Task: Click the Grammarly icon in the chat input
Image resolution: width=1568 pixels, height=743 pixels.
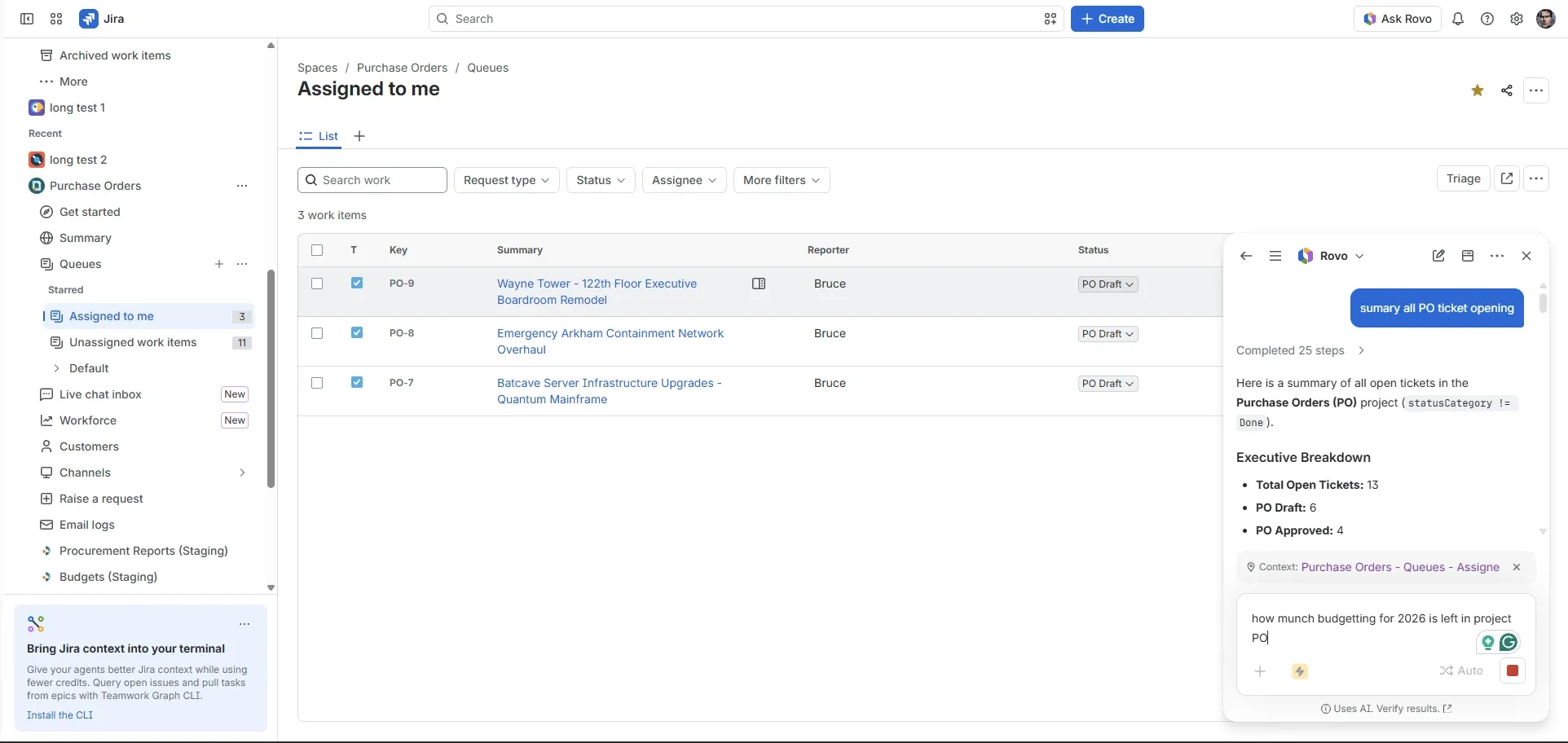Action: coord(1509,643)
